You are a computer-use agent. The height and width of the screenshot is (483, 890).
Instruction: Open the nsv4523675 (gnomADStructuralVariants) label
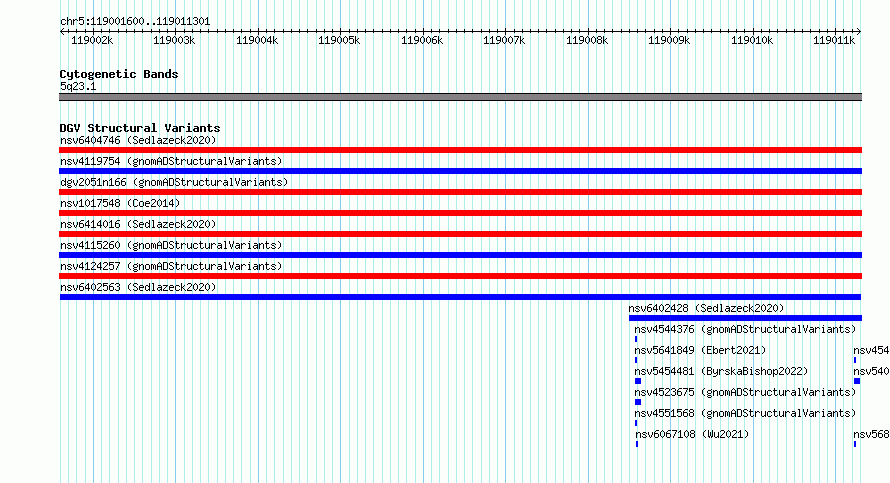(x=745, y=392)
